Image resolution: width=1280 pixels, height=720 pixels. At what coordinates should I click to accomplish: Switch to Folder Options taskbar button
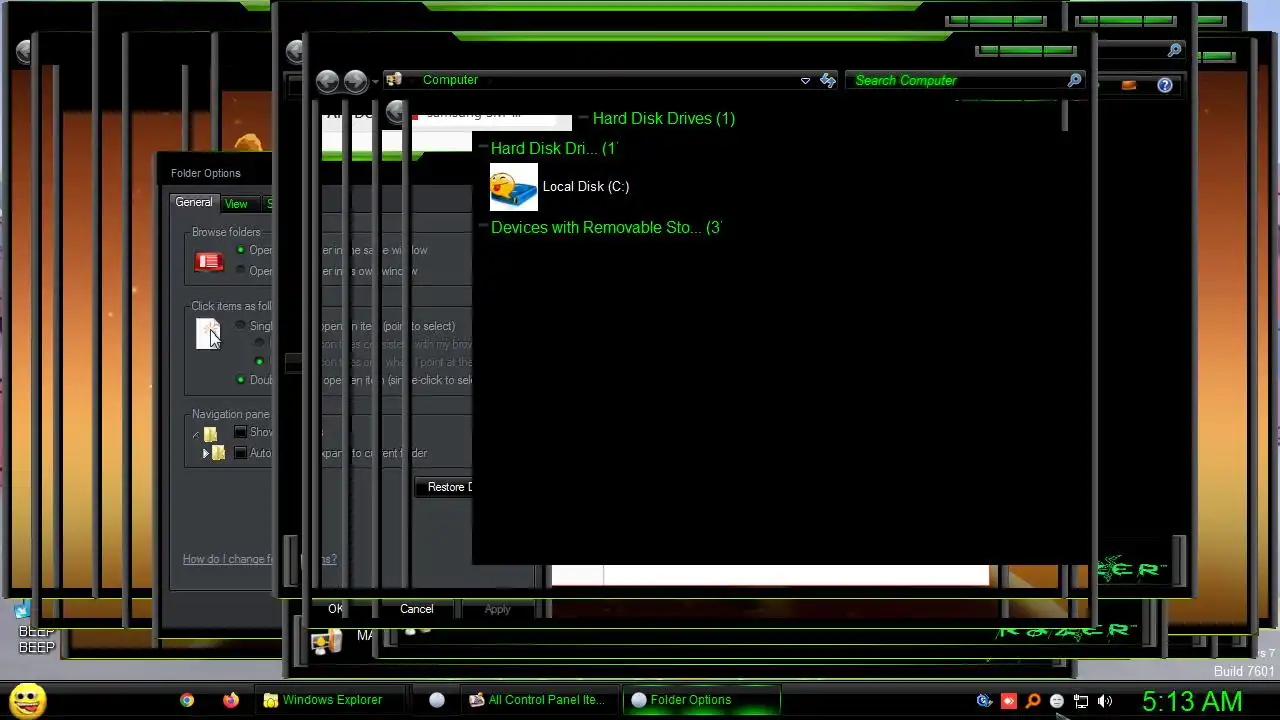point(700,700)
